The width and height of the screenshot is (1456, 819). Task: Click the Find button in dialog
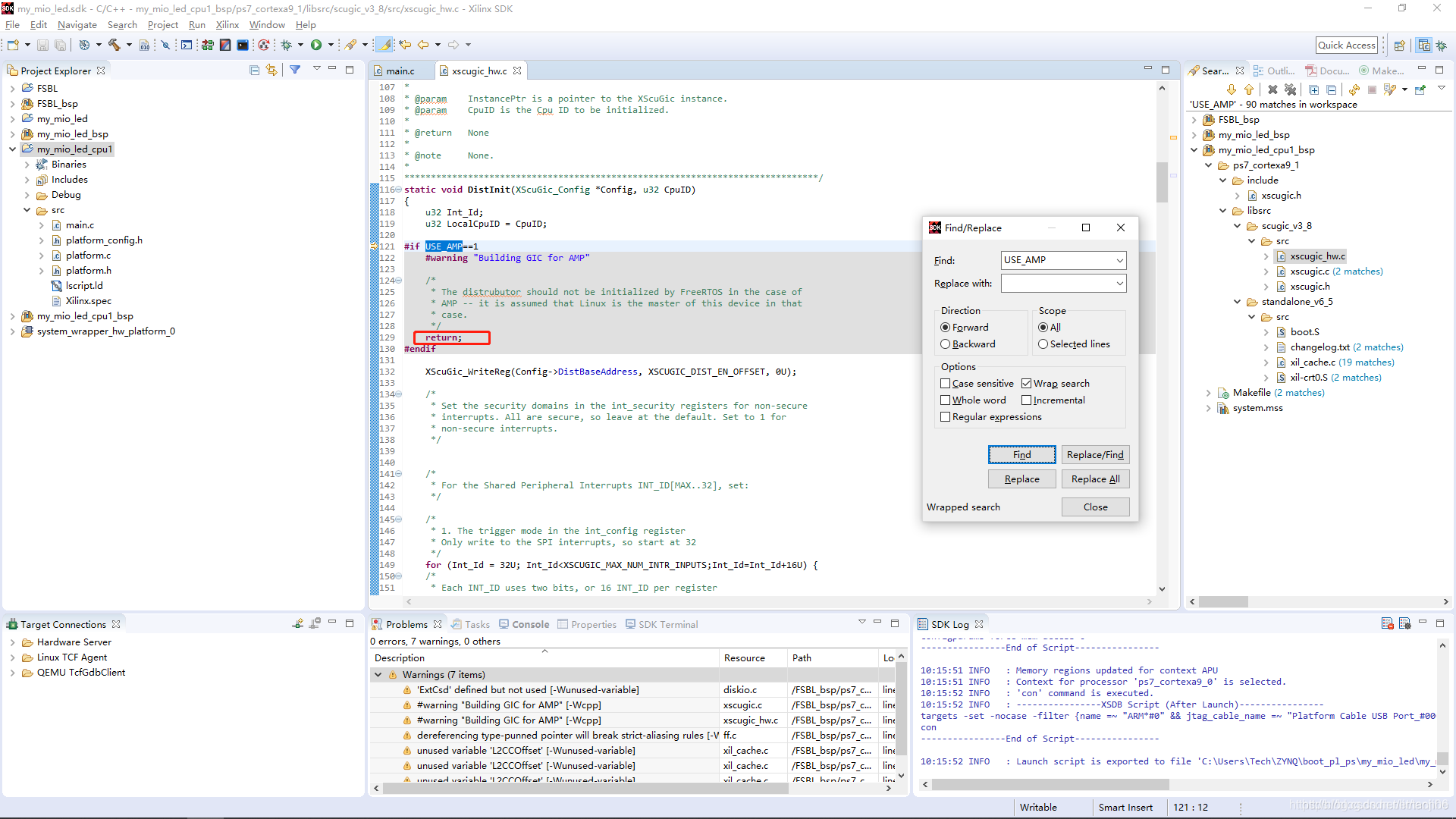tap(1022, 454)
